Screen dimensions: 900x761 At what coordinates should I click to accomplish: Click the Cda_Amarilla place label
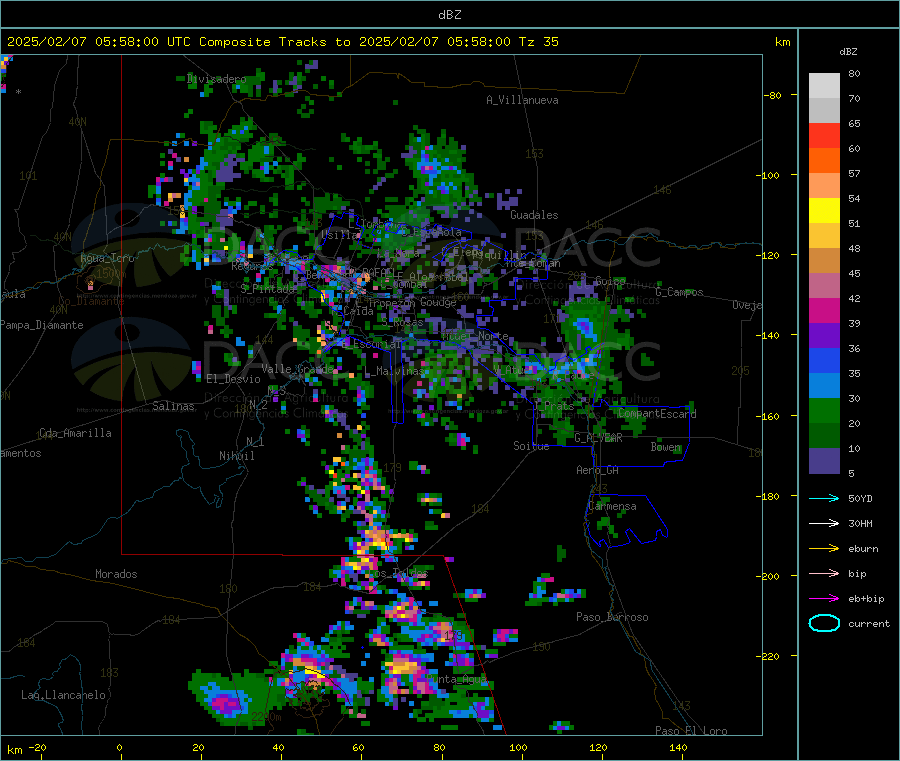[x=75, y=433]
